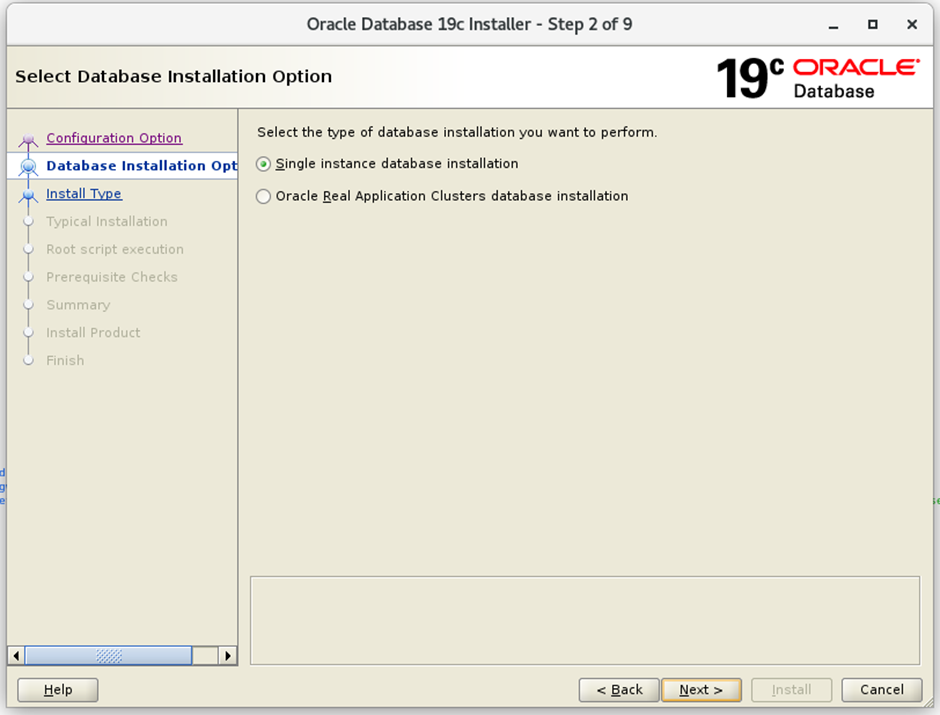Click the Finish step label

click(65, 360)
